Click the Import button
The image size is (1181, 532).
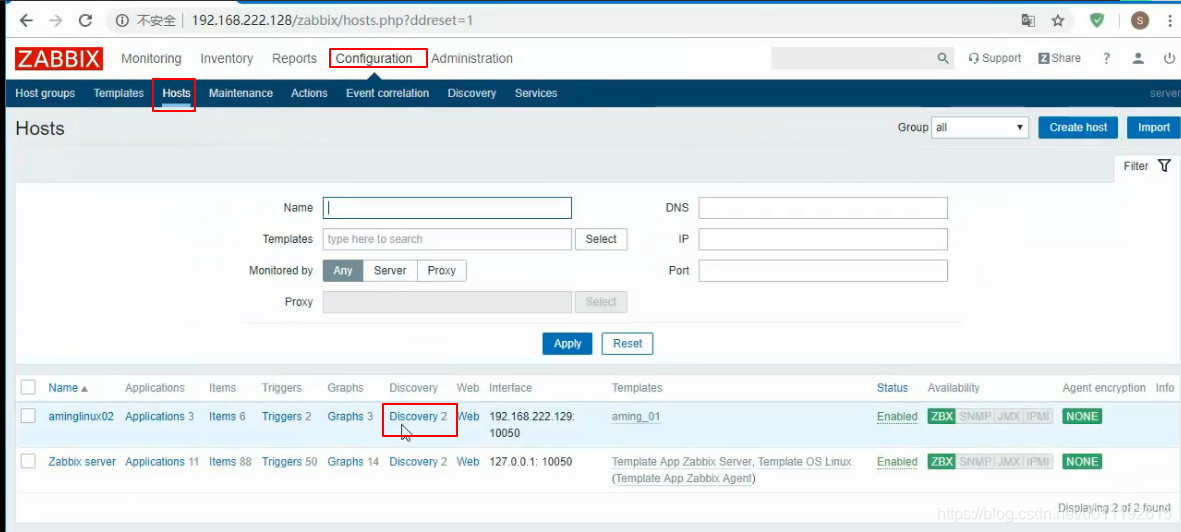(x=1154, y=127)
